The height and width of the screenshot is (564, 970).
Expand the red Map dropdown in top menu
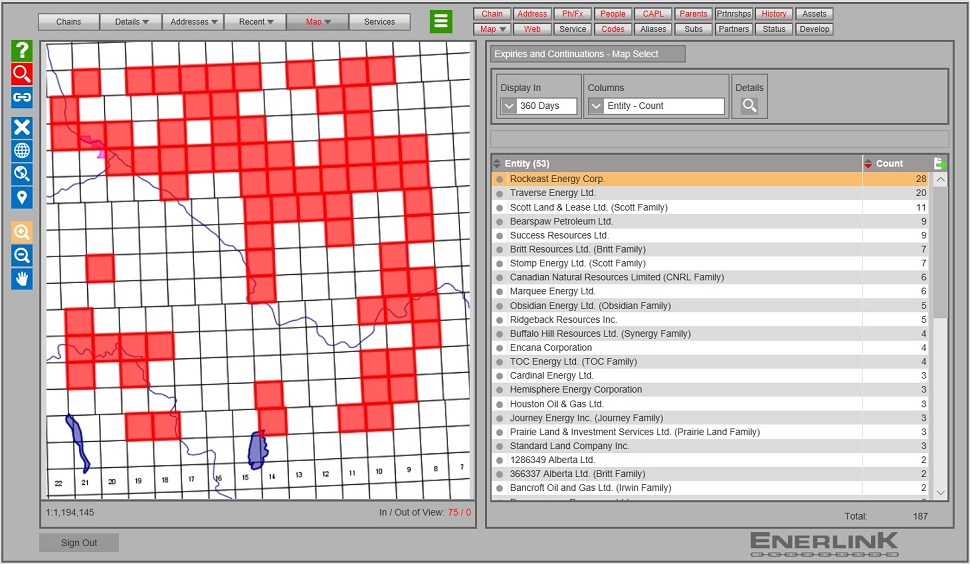(318, 22)
